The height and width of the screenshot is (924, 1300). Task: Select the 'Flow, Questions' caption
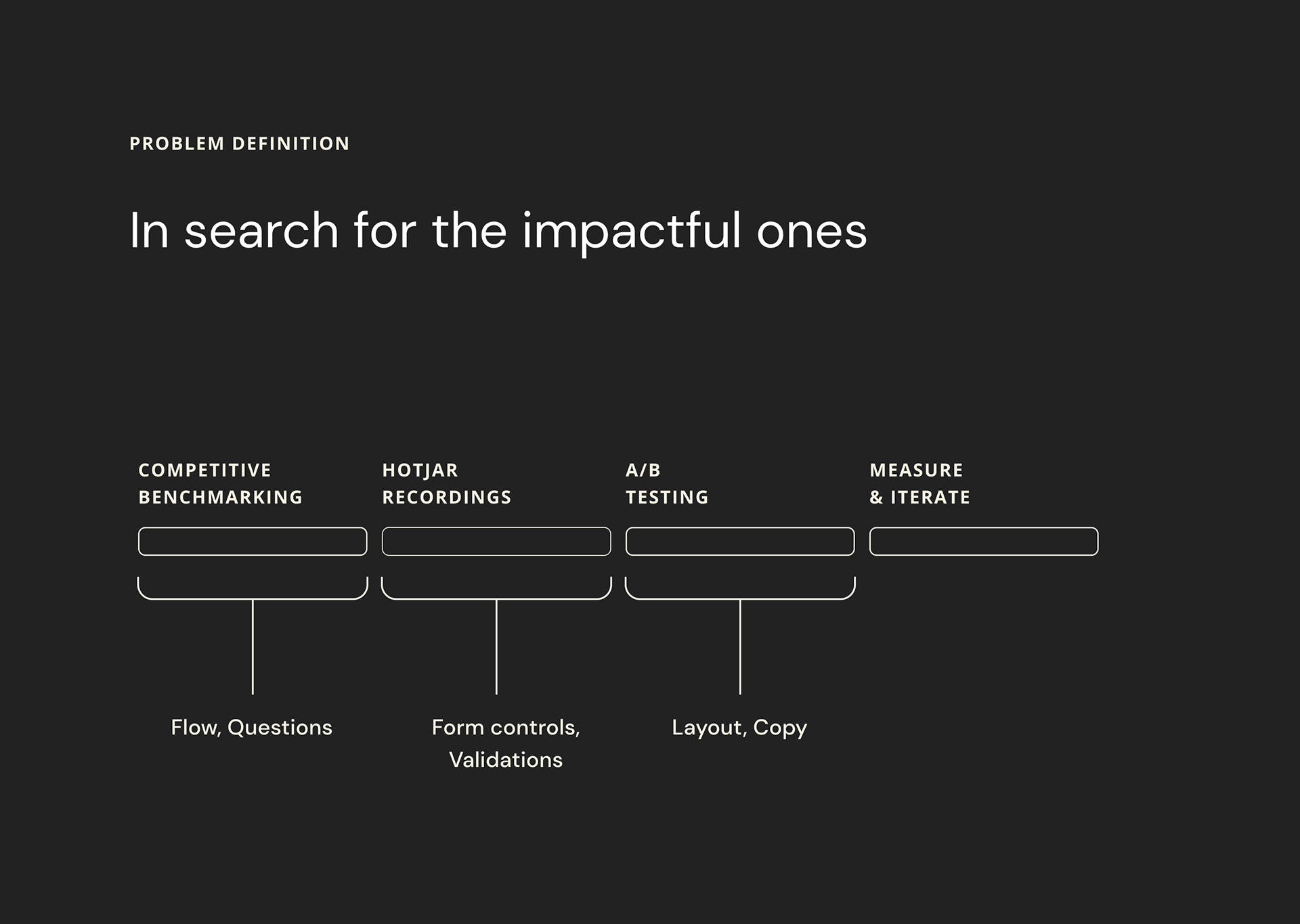coord(251,728)
